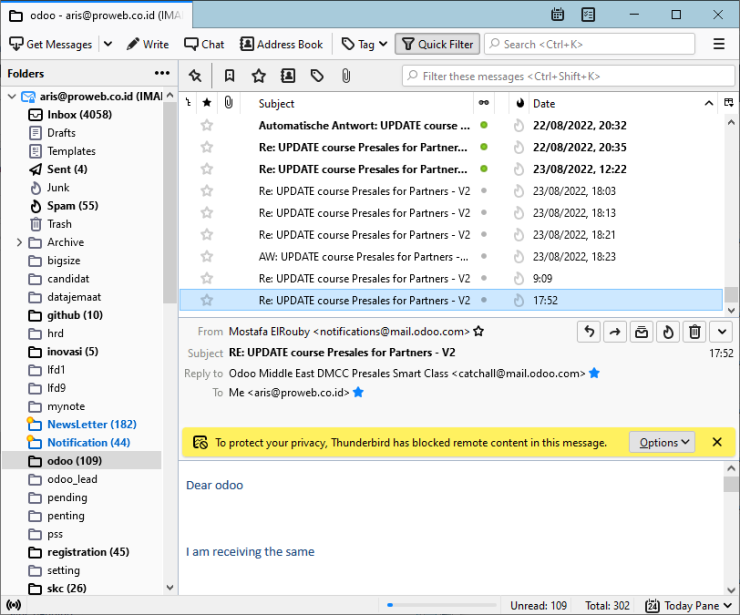Toggle the Attachment quick filter icon
Image resolution: width=740 pixels, height=615 pixels.
pos(346,76)
